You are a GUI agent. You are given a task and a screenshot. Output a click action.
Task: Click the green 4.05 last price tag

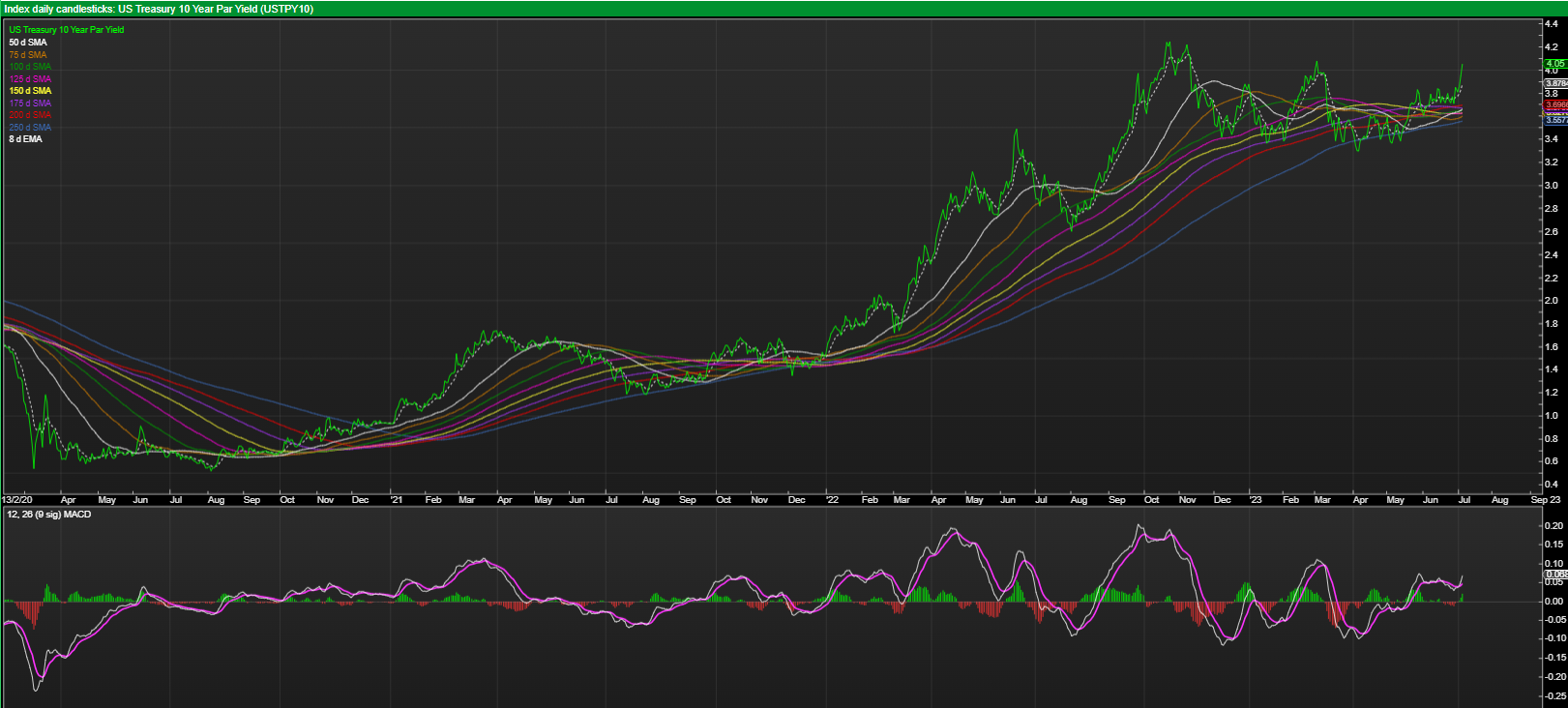1555,64
